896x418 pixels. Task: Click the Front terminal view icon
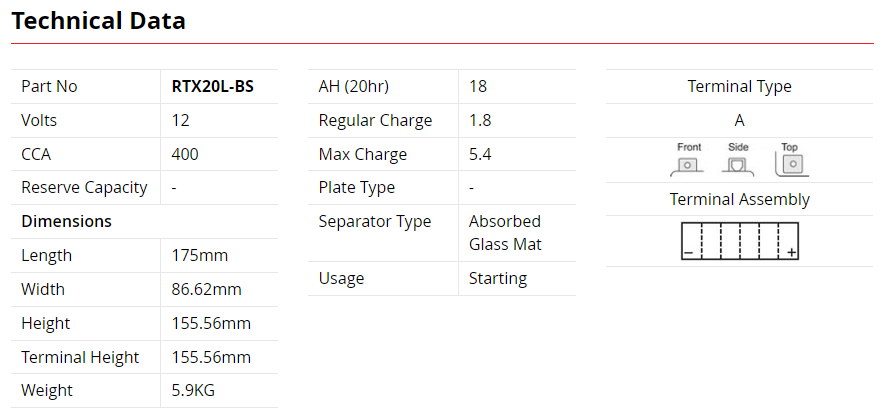pos(687,159)
